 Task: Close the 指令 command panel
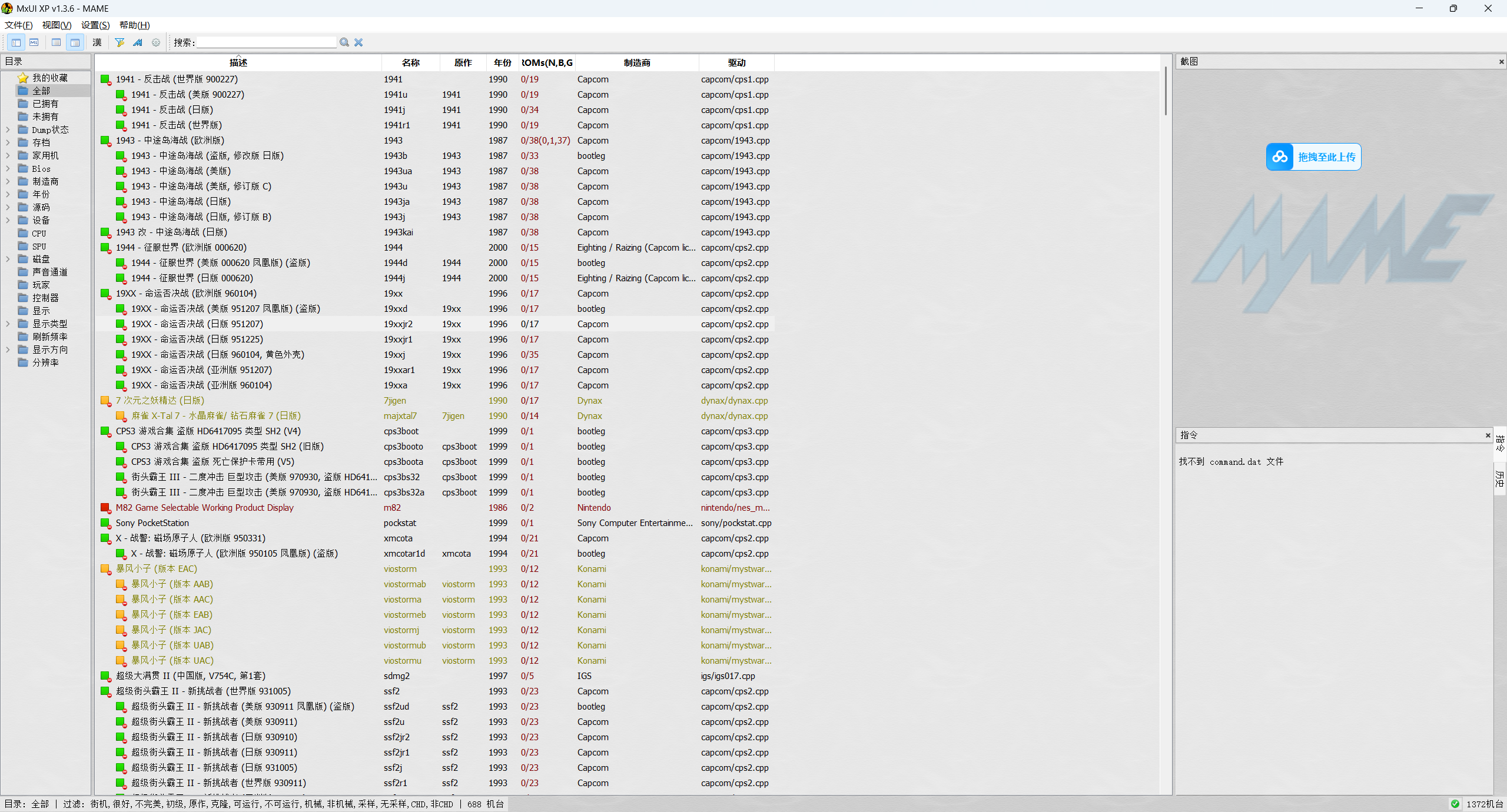point(1488,435)
